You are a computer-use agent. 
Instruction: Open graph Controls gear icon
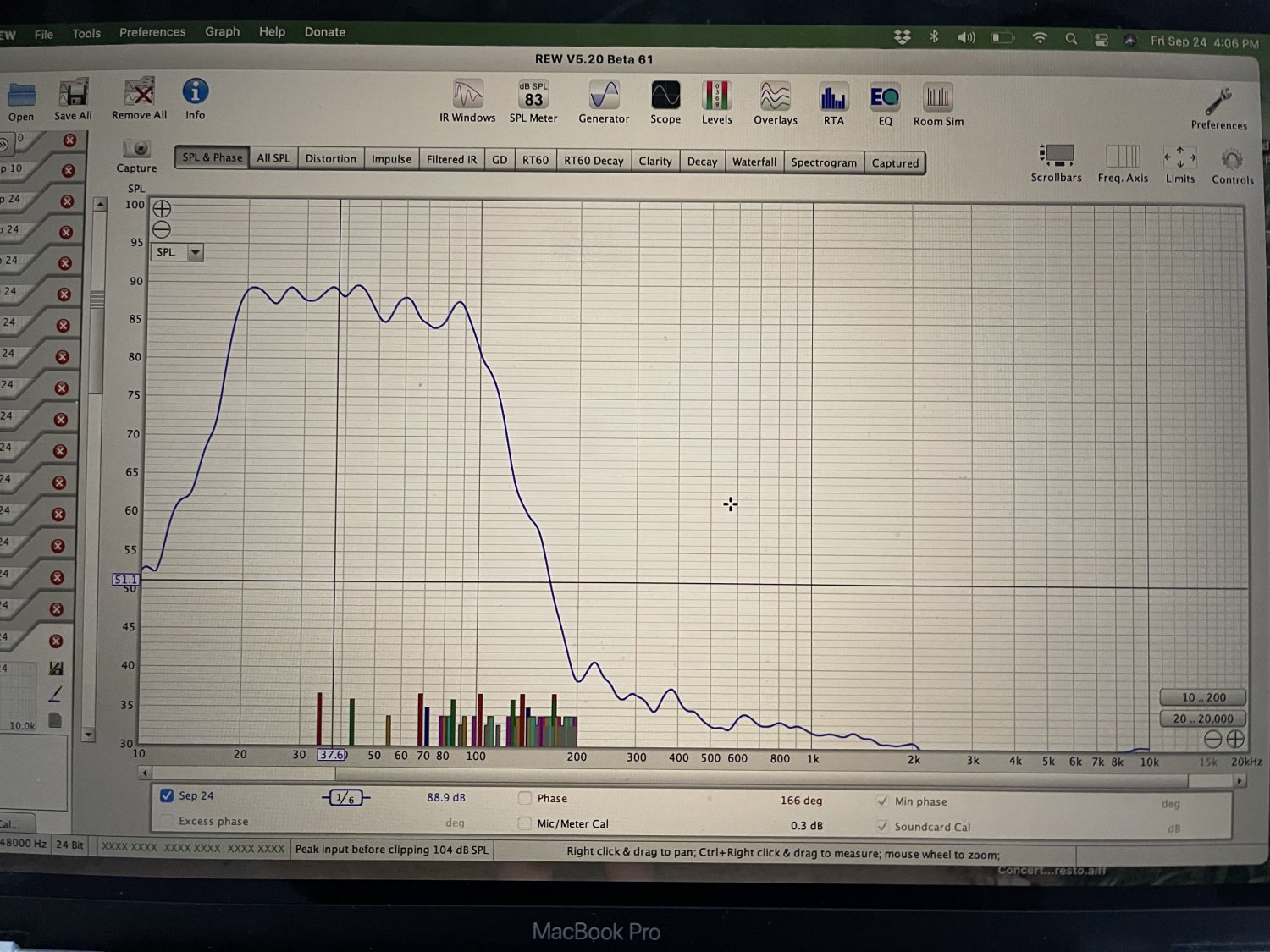point(1232,159)
